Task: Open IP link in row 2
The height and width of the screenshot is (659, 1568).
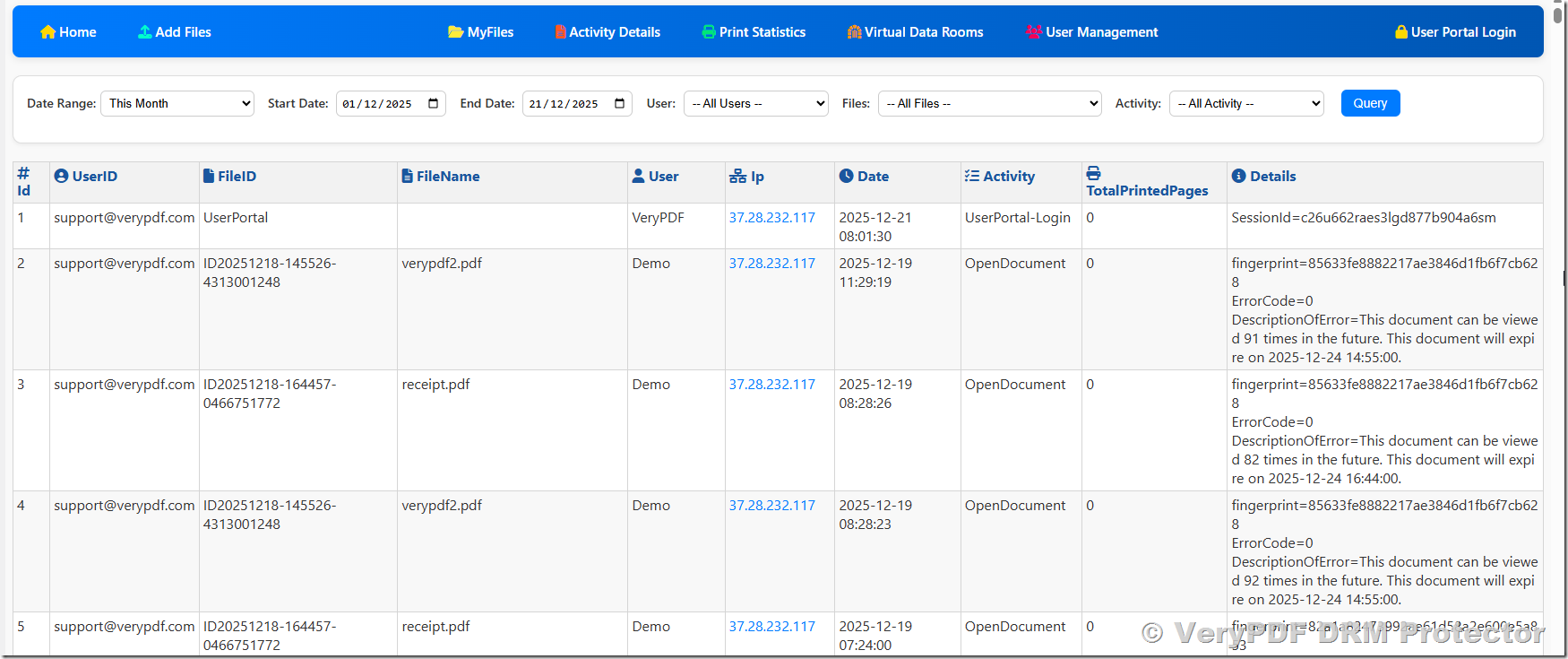Action: coord(772,264)
